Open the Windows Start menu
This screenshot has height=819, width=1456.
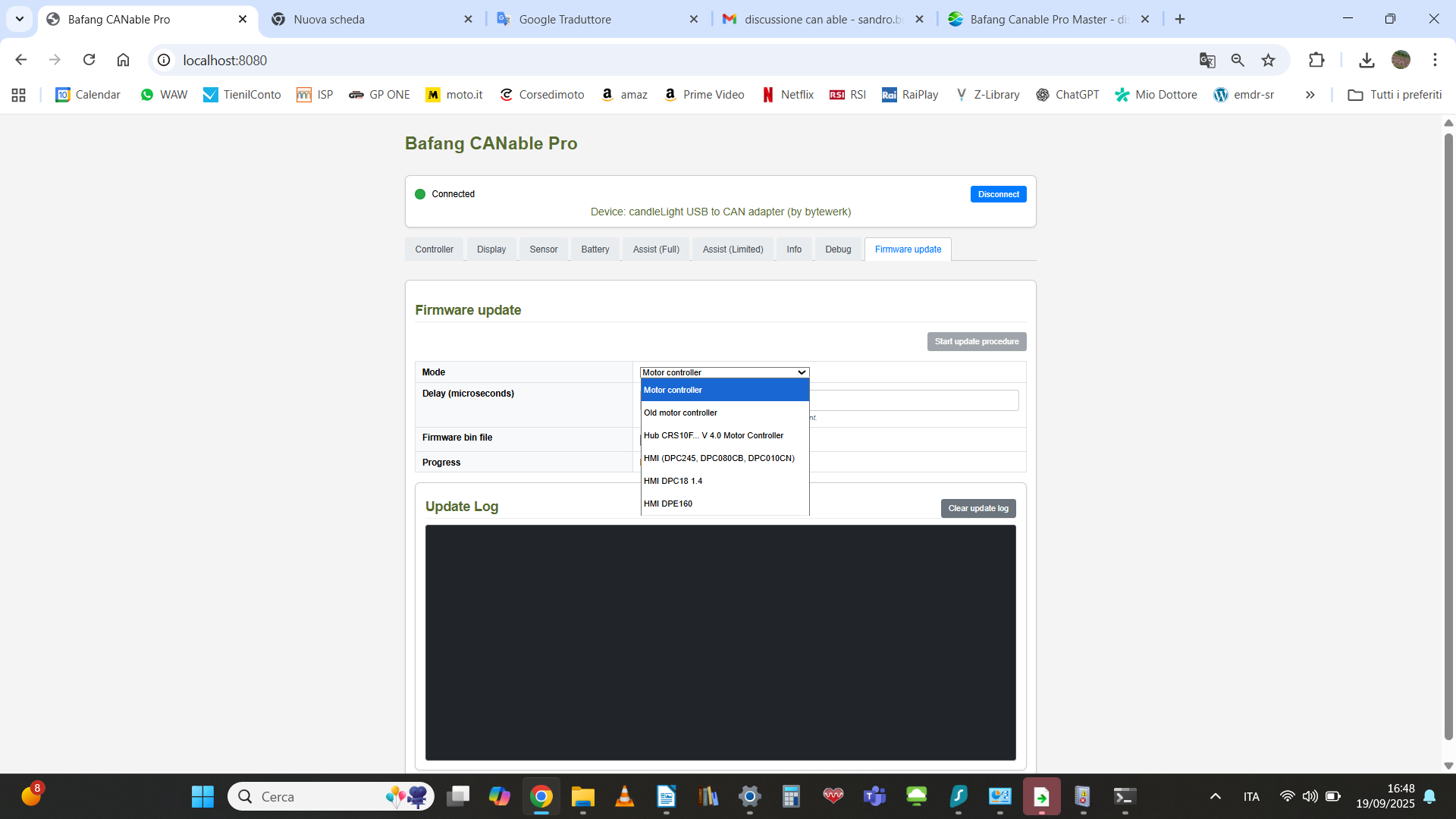tap(202, 796)
